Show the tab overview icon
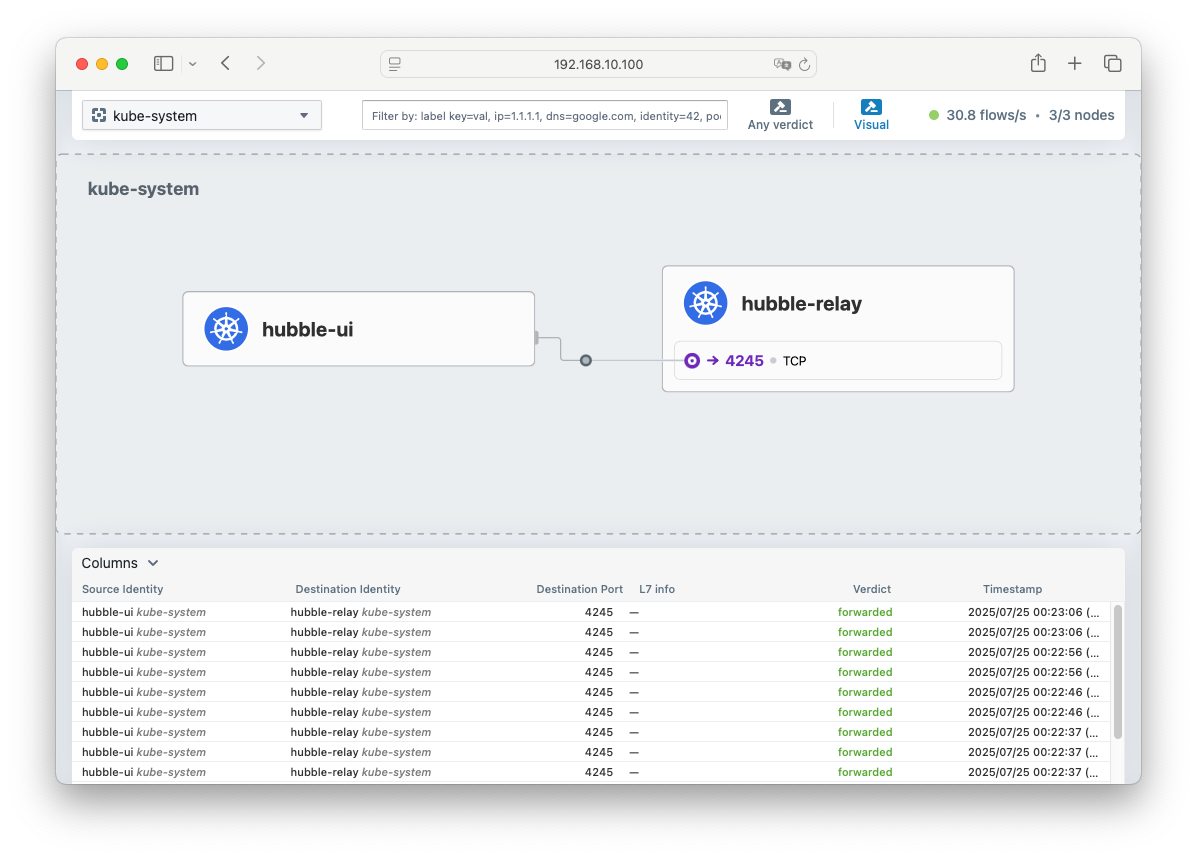 point(1113,63)
